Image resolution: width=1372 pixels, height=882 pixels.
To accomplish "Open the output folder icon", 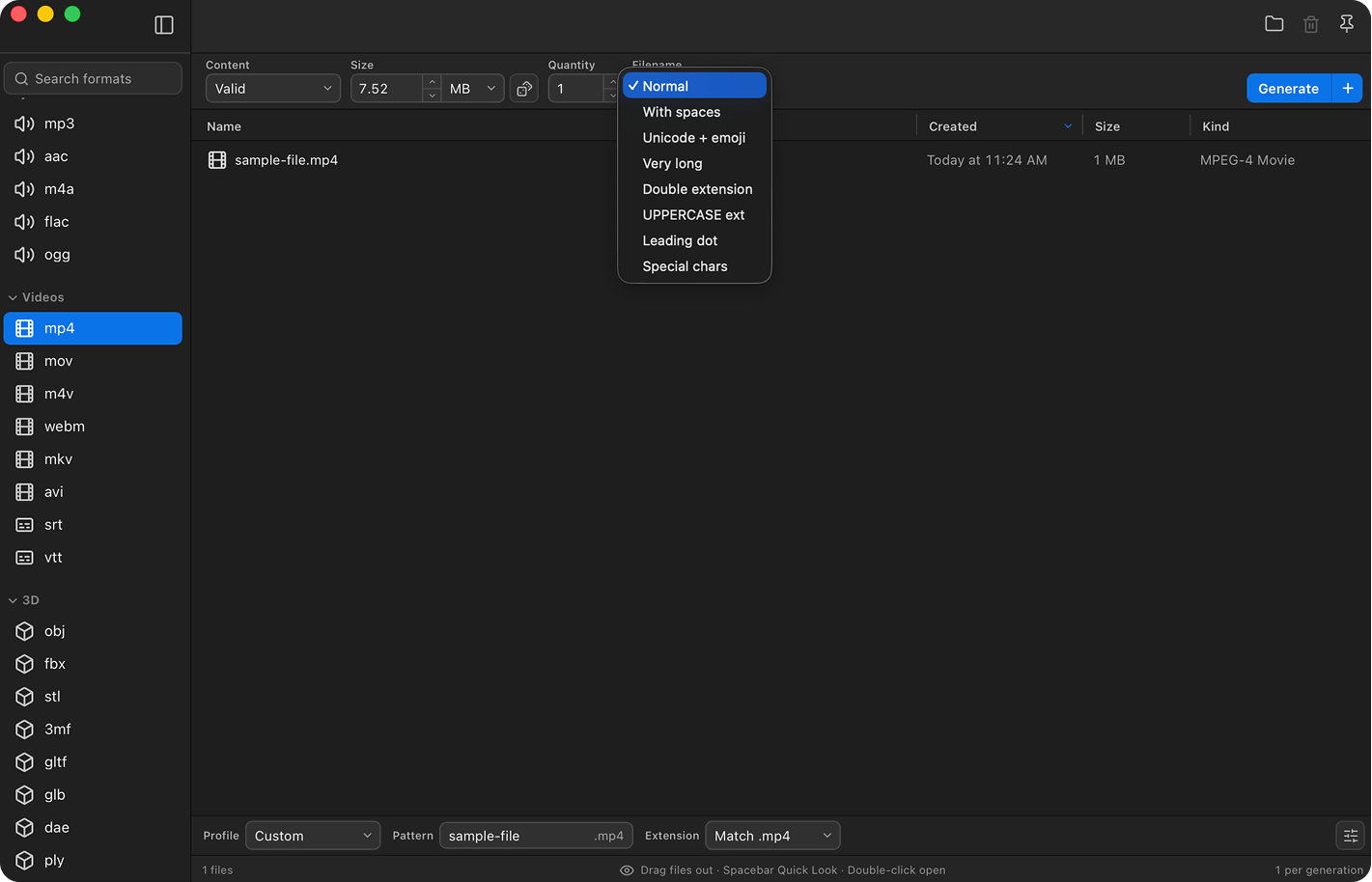I will click(x=1274, y=24).
